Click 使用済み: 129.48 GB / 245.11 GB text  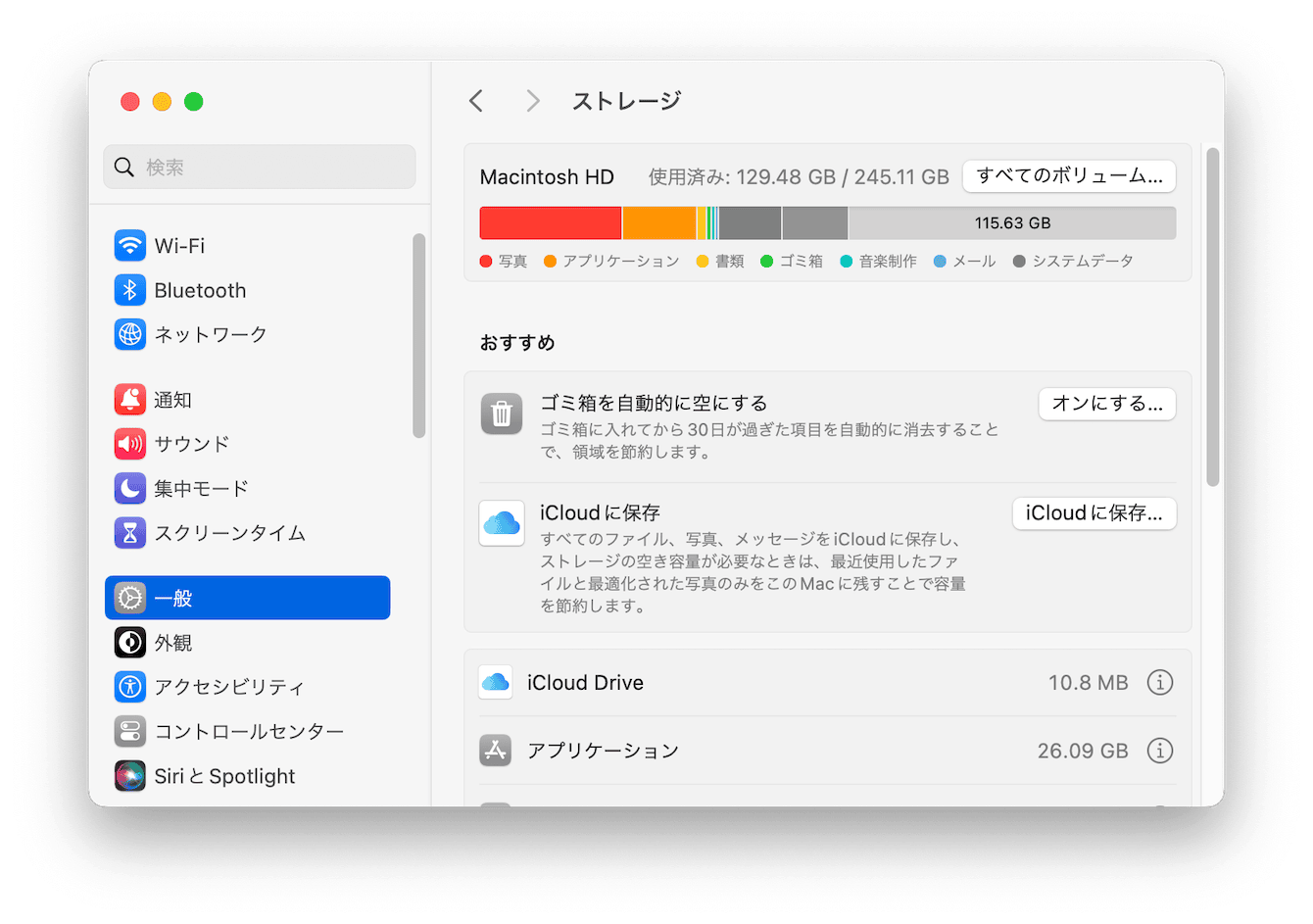click(x=799, y=177)
